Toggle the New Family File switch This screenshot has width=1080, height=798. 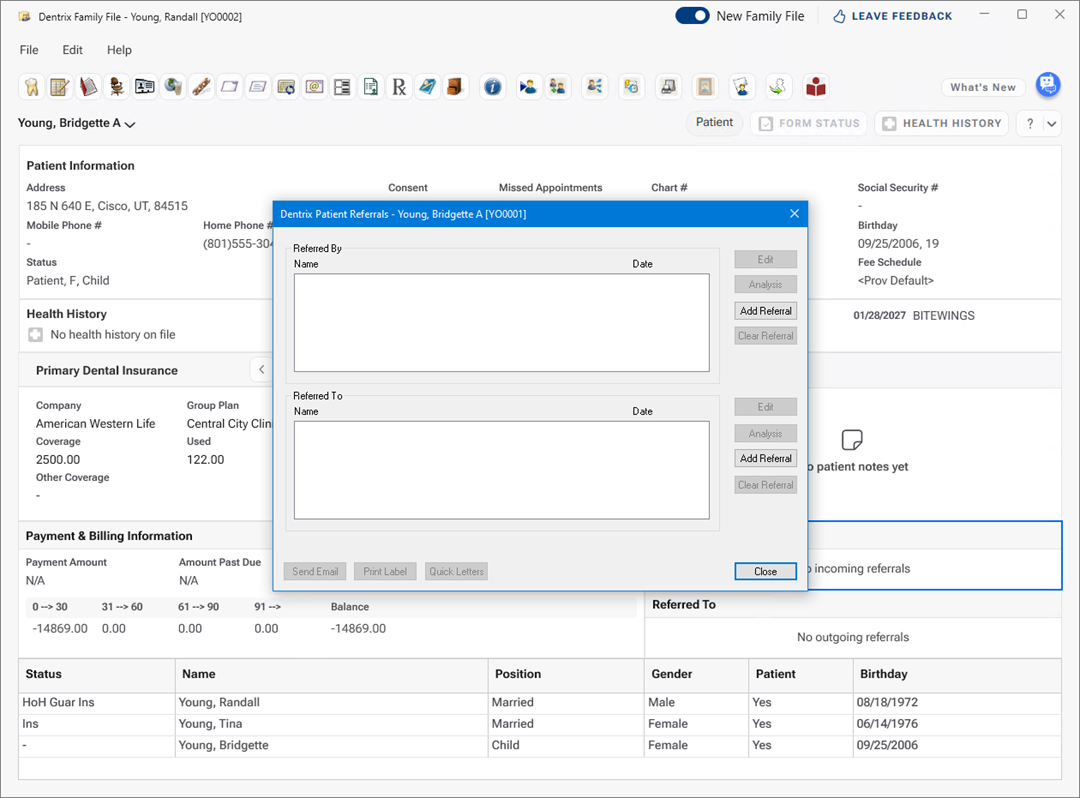coord(692,16)
